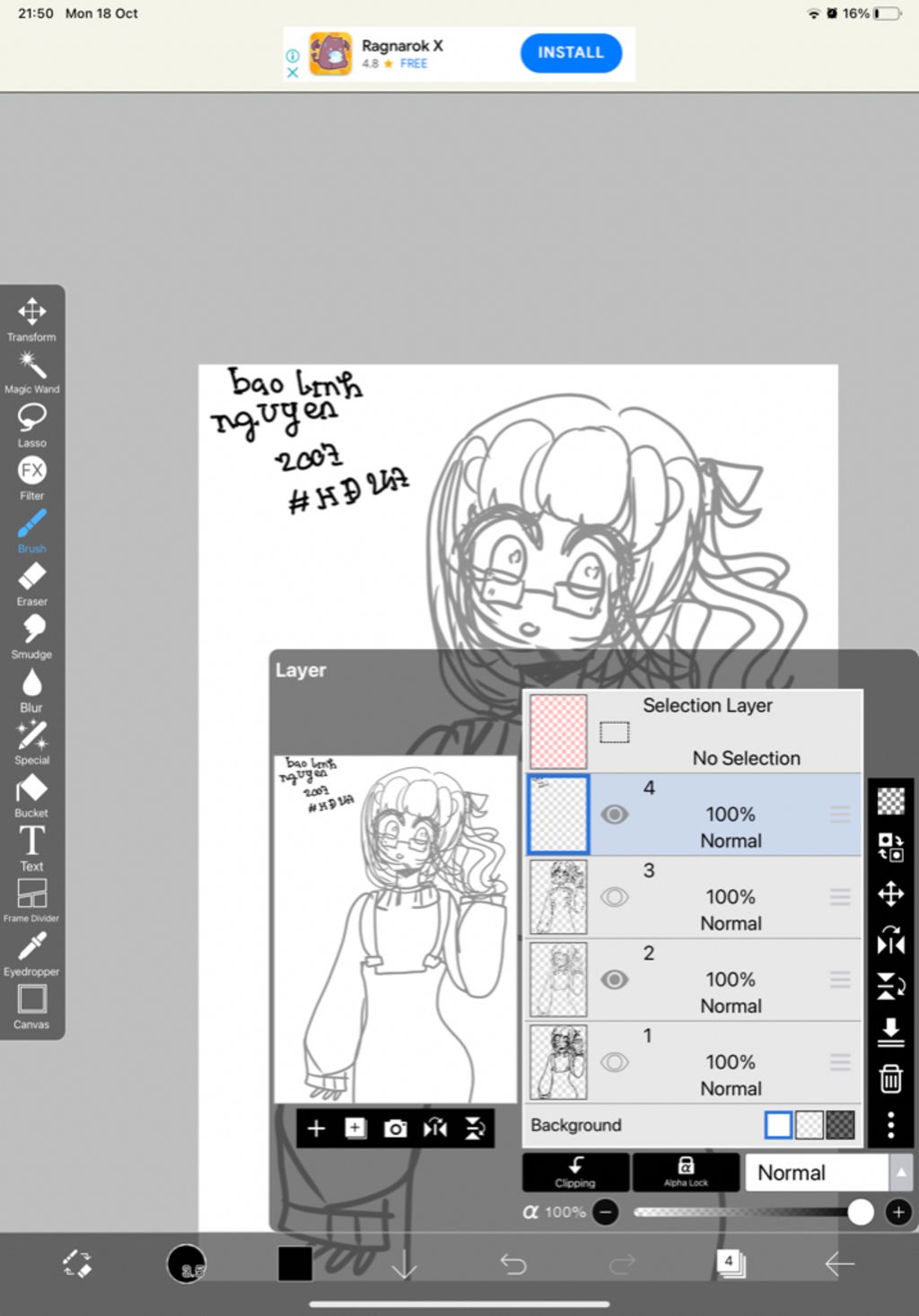Image resolution: width=919 pixels, height=1316 pixels.
Task: Click the redo arrow
Action: pyautogui.click(x=622, y=1264)
